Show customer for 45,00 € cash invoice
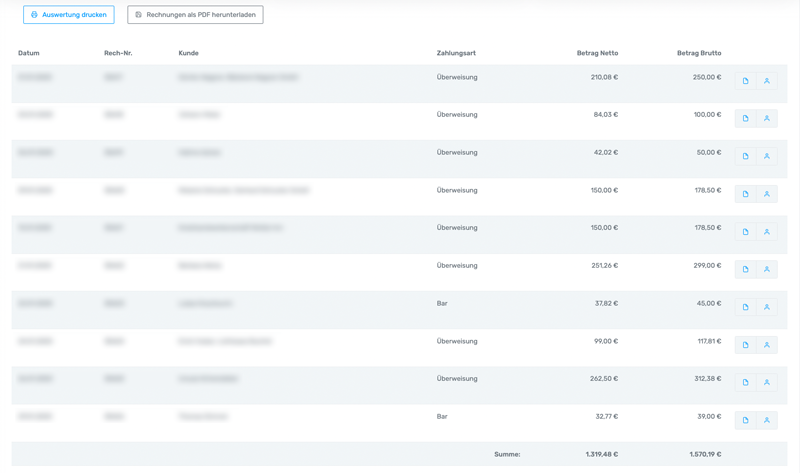 767,307
